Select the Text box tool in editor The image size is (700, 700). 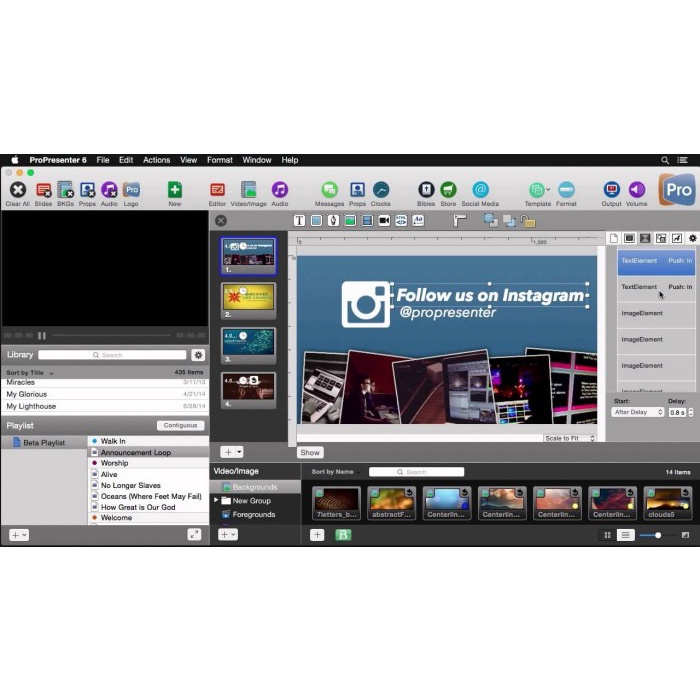(300, 221)
